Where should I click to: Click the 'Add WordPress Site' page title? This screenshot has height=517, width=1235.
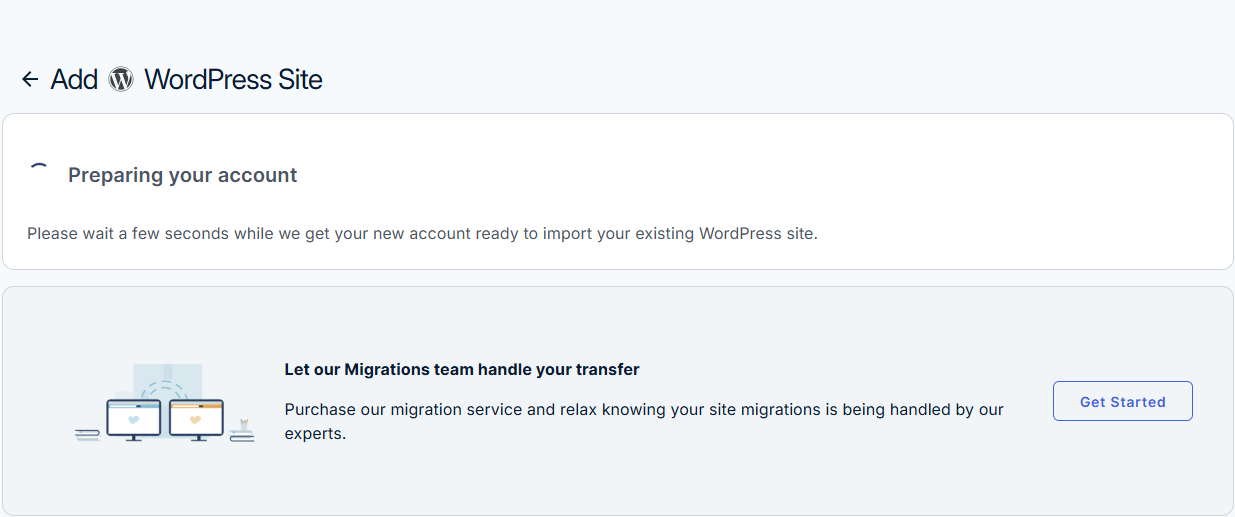coord(186,79)
